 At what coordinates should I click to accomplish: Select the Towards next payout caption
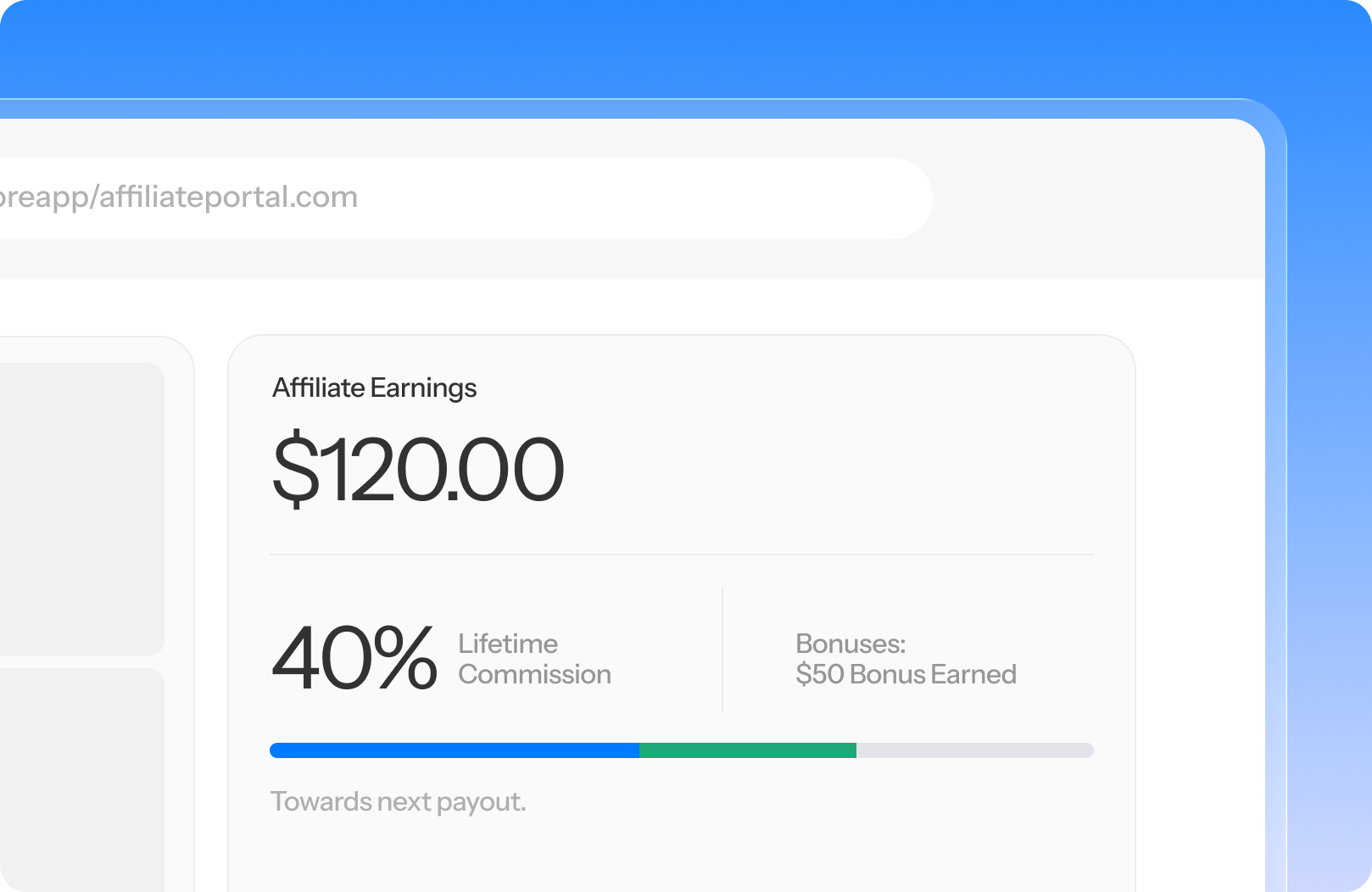pos(398,801)
